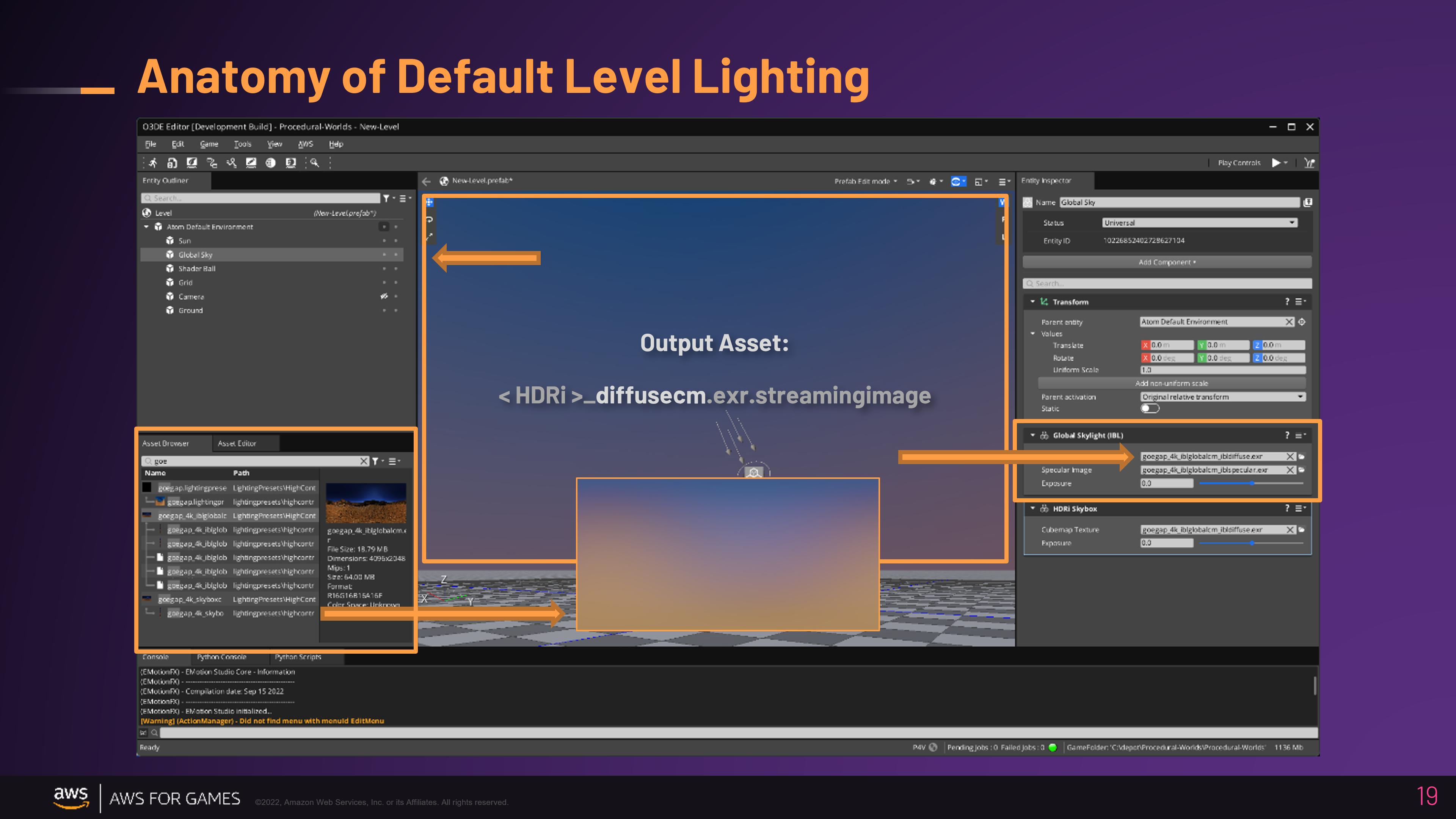Image resolution: width=1456 pixels, height=819 pixels.
Task: Browse for Specular Image with folder icon
Action: pyautogui.click(x=1302, y=470)
